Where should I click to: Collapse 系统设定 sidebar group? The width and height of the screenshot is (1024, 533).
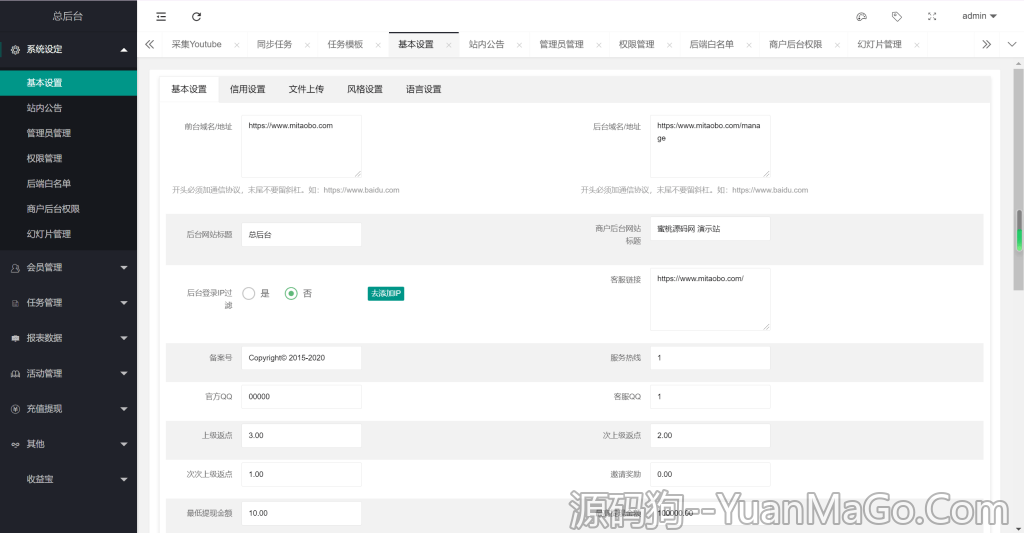(x=69, y=50)
